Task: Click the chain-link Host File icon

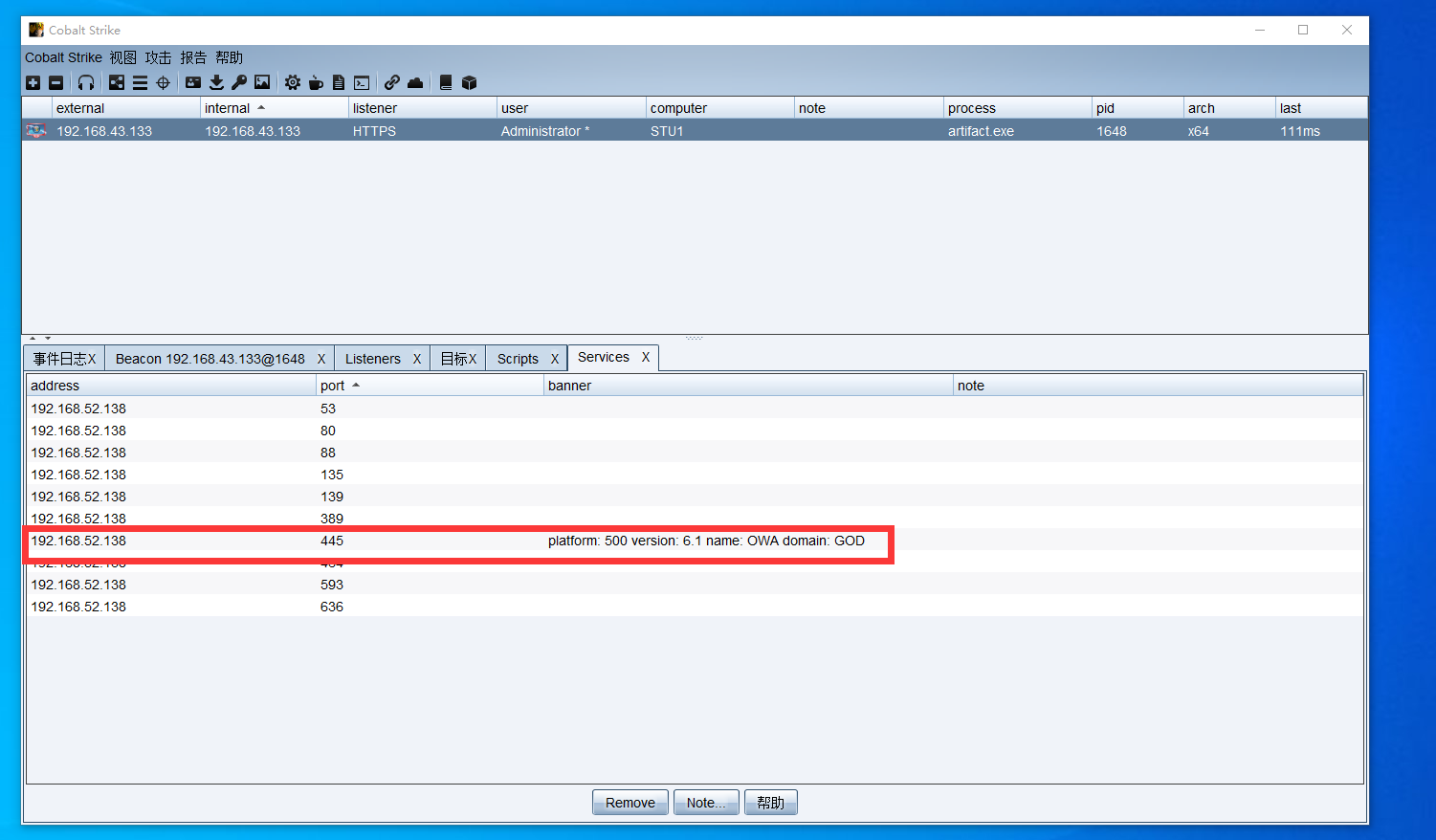Action: pyautogui.click(x=392, y=82)
